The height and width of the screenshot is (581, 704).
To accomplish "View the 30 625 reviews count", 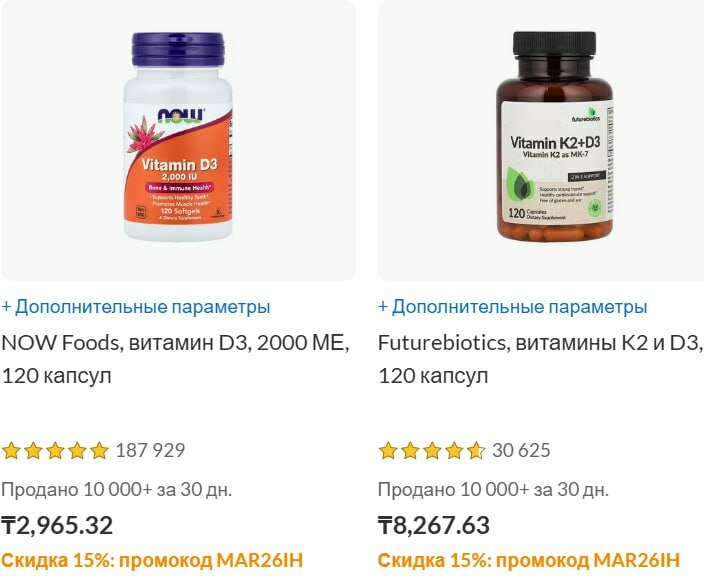I will coord(521,450).
